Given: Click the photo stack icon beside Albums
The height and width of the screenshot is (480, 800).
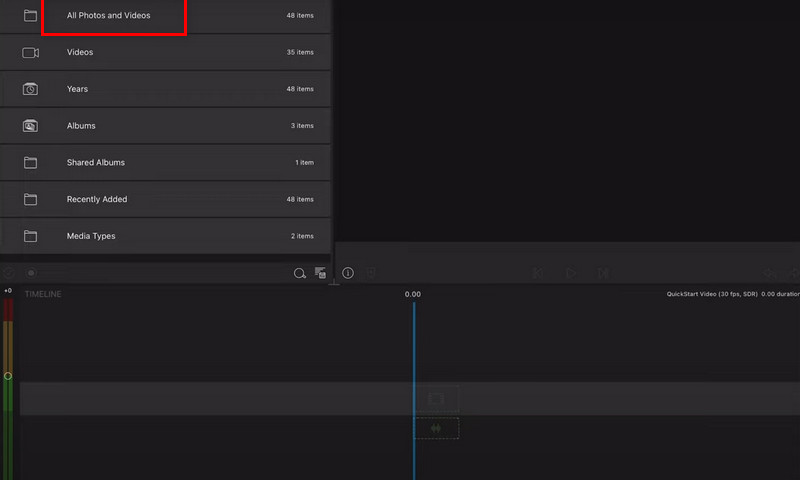Looking at the screenshot, I should pyautogui.click(x=30, y=126).
